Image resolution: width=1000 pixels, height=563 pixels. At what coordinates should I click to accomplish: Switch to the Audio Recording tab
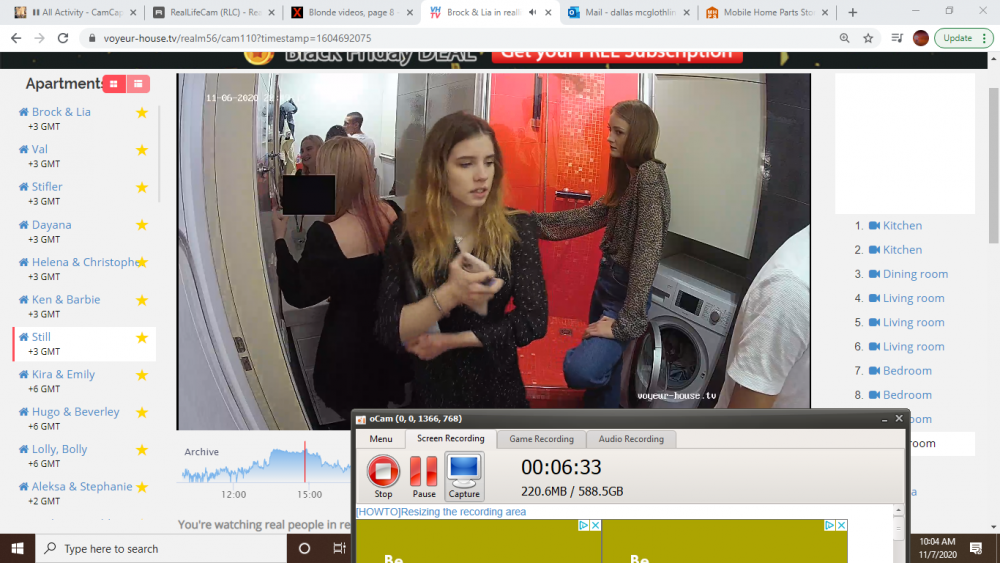(x=631, y=439)
